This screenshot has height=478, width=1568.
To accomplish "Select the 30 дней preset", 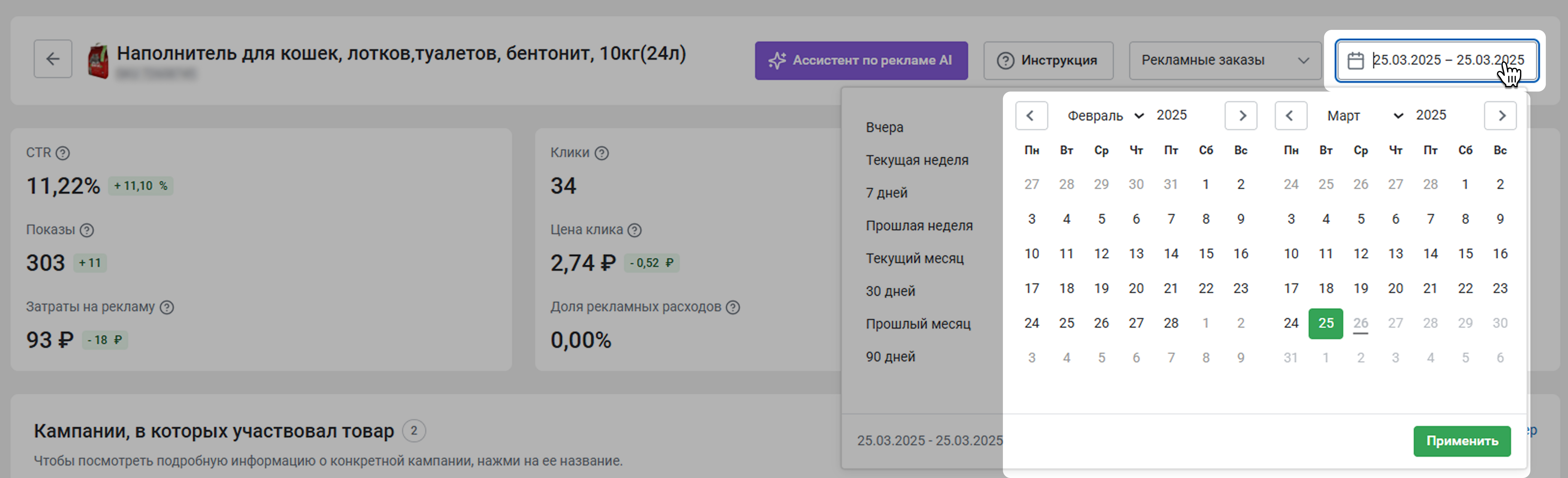I will [891, 291].
